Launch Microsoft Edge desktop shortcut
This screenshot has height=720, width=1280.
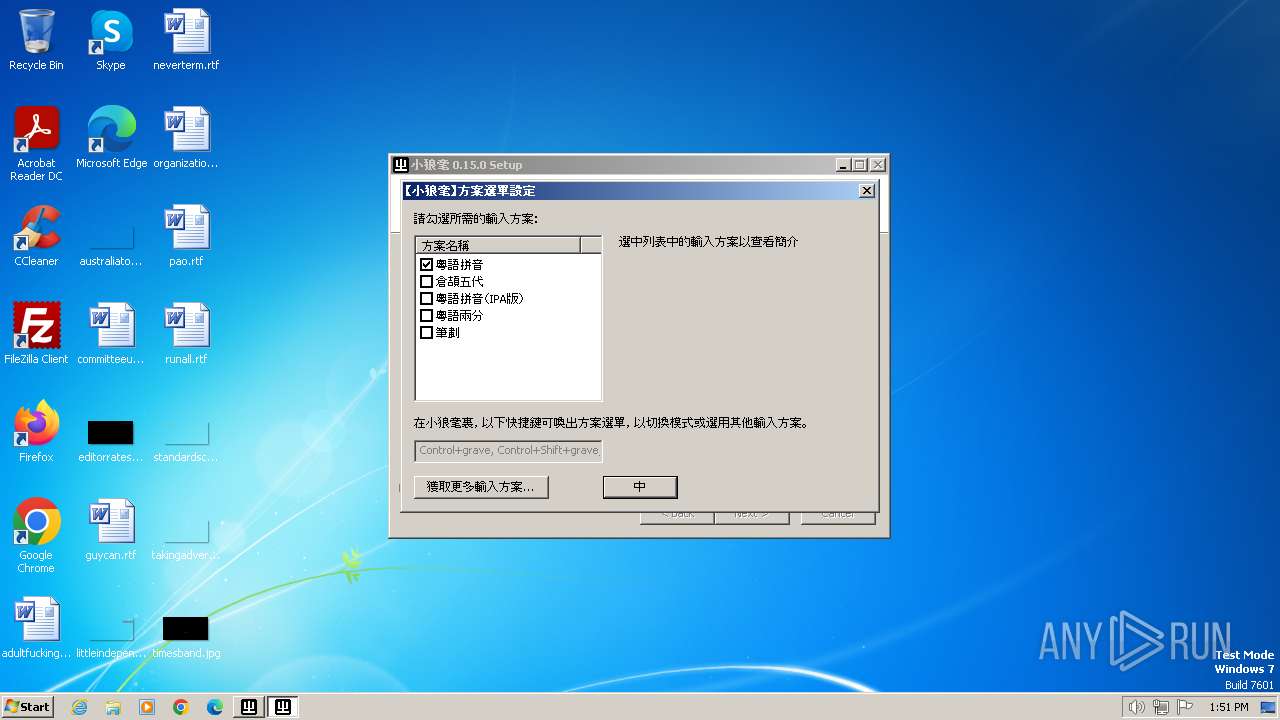111,138
